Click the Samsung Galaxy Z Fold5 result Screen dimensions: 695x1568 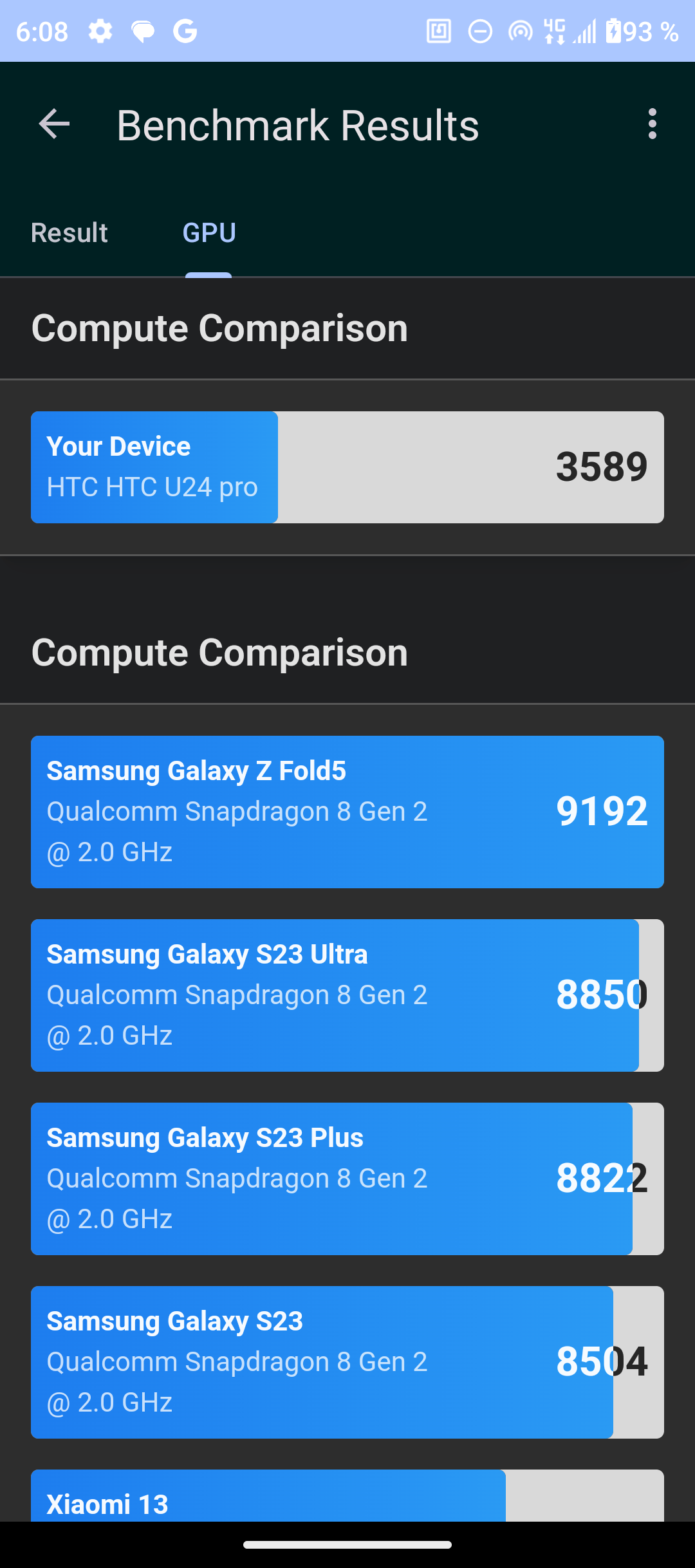347,812
